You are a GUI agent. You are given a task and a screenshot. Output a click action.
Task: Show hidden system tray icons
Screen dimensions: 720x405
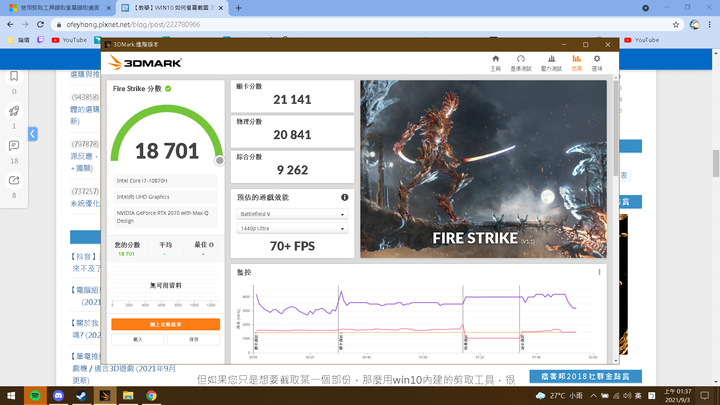tap(593, 395)
